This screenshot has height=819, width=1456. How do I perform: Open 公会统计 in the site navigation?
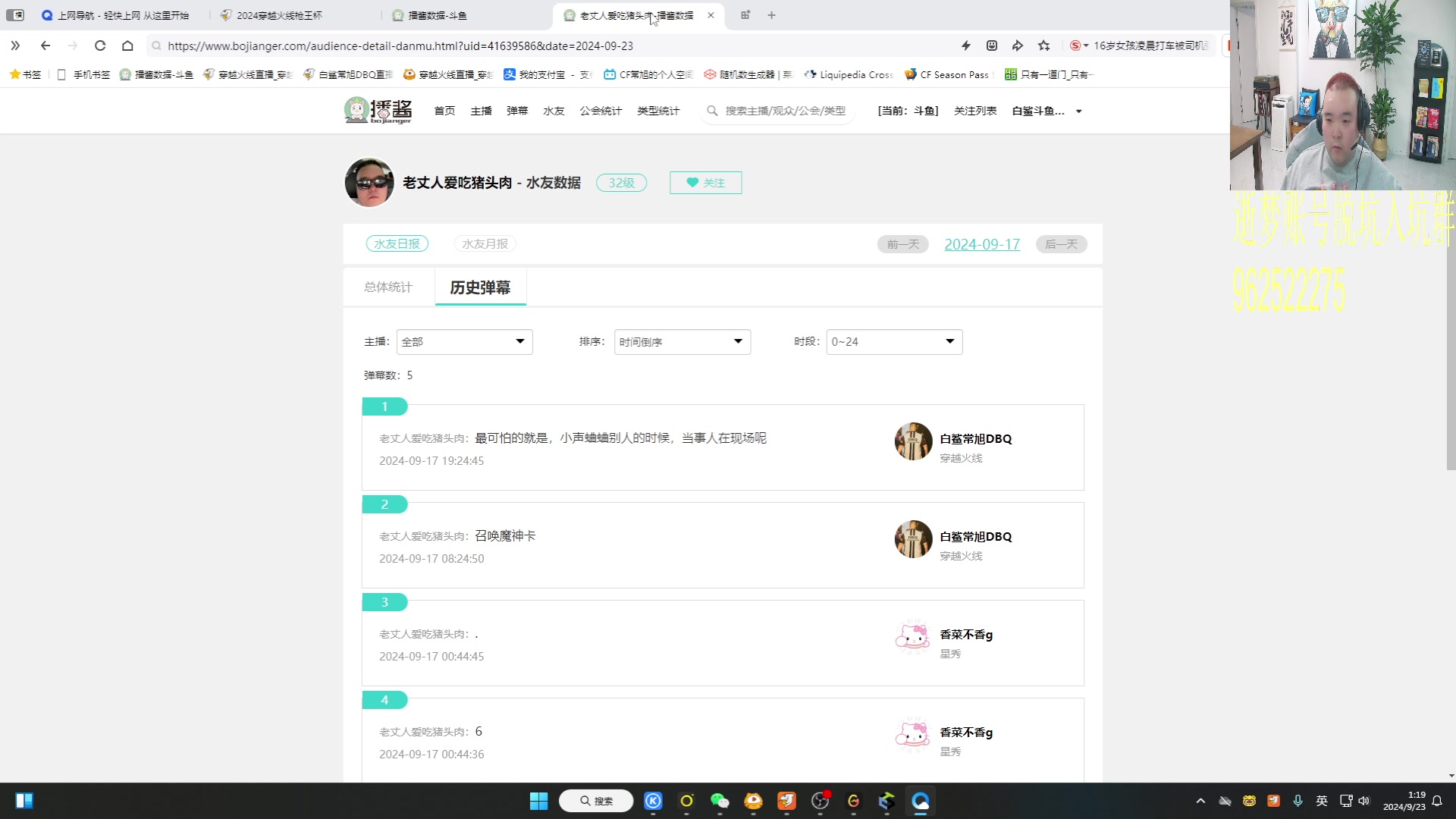tap(601, 111)
